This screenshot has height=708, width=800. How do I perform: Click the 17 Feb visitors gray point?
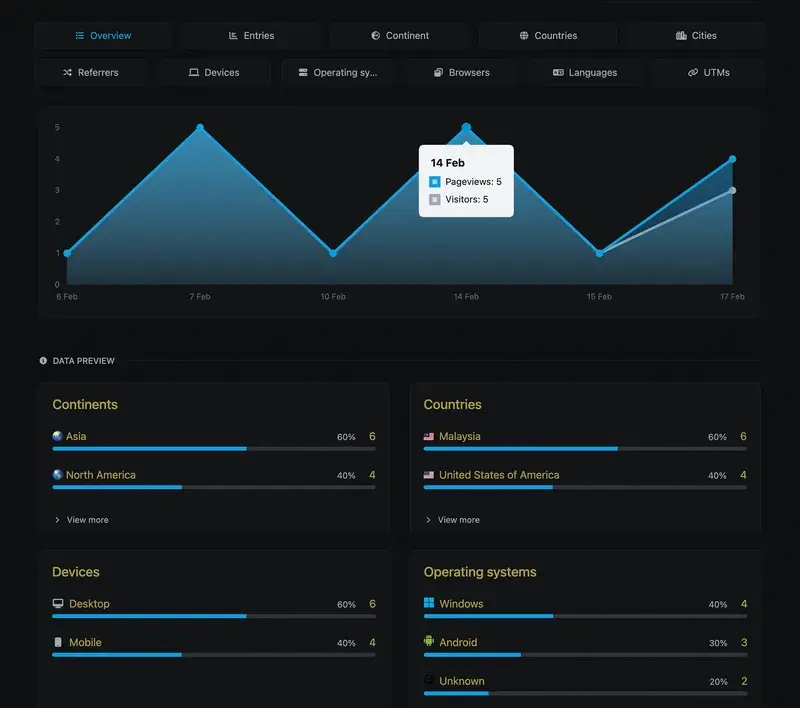tap(733, 190)
